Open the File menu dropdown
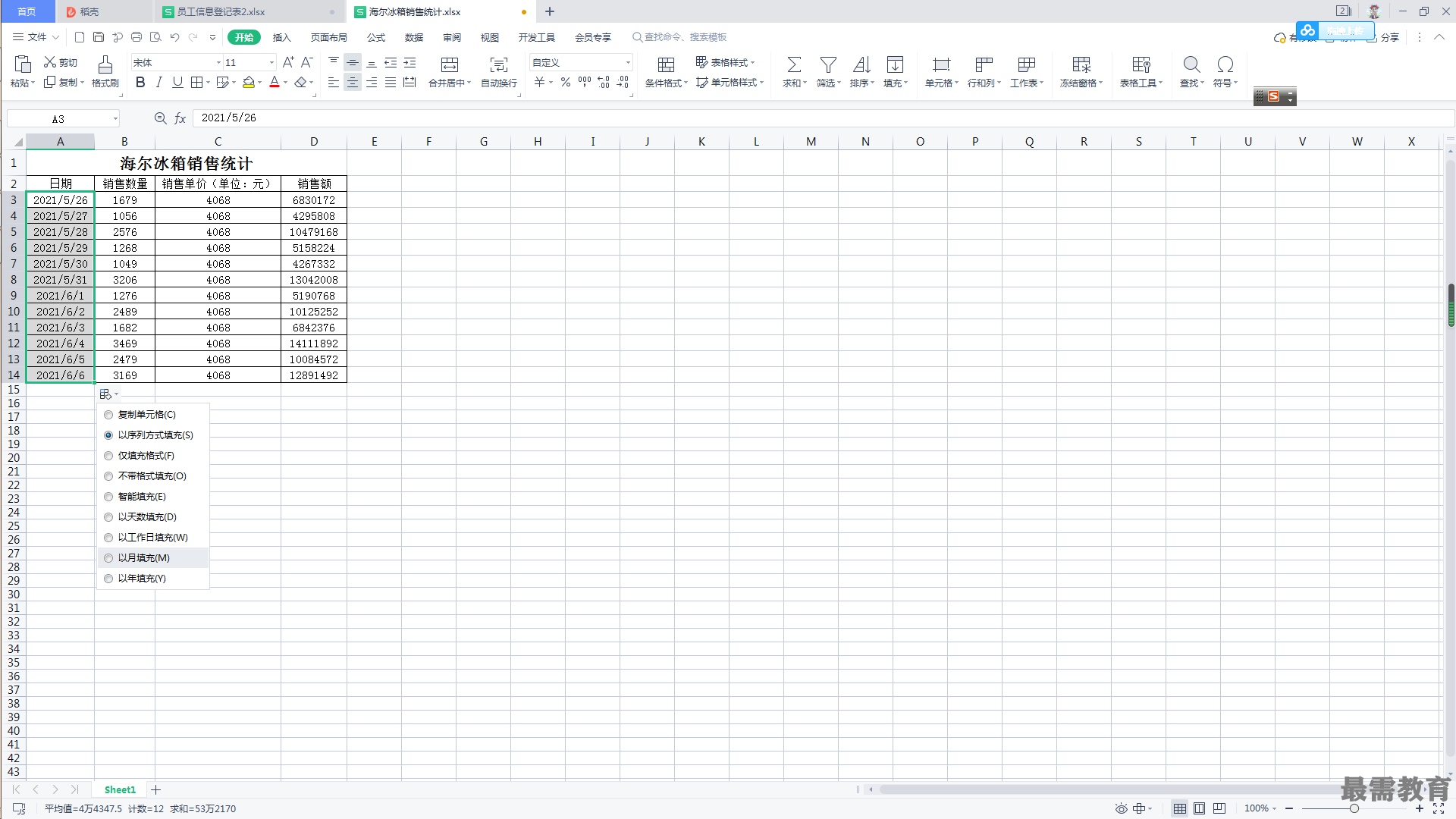This screenshot has height=819, width=1456. click(36, 37)
